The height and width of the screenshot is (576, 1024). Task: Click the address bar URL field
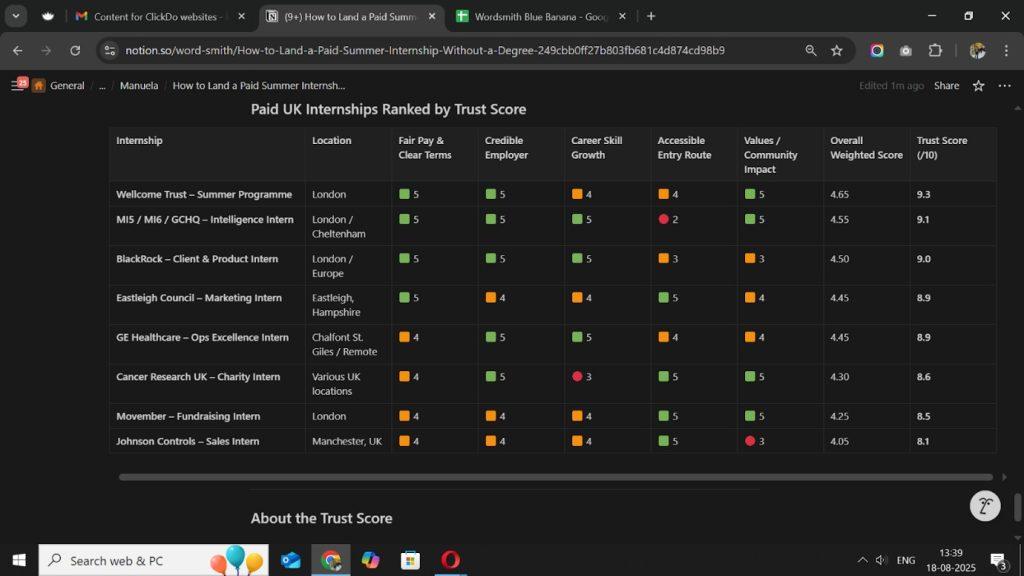[424, 50]
